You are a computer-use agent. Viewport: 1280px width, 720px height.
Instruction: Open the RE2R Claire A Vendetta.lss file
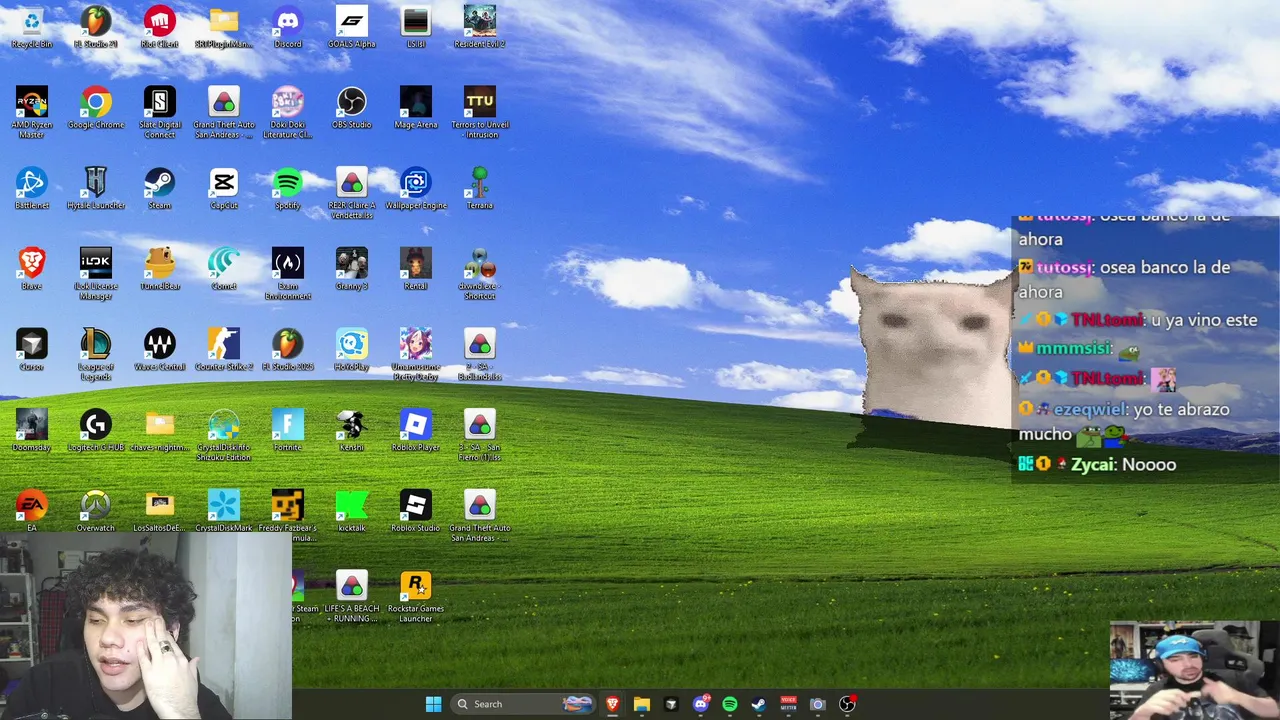[352, 193]
